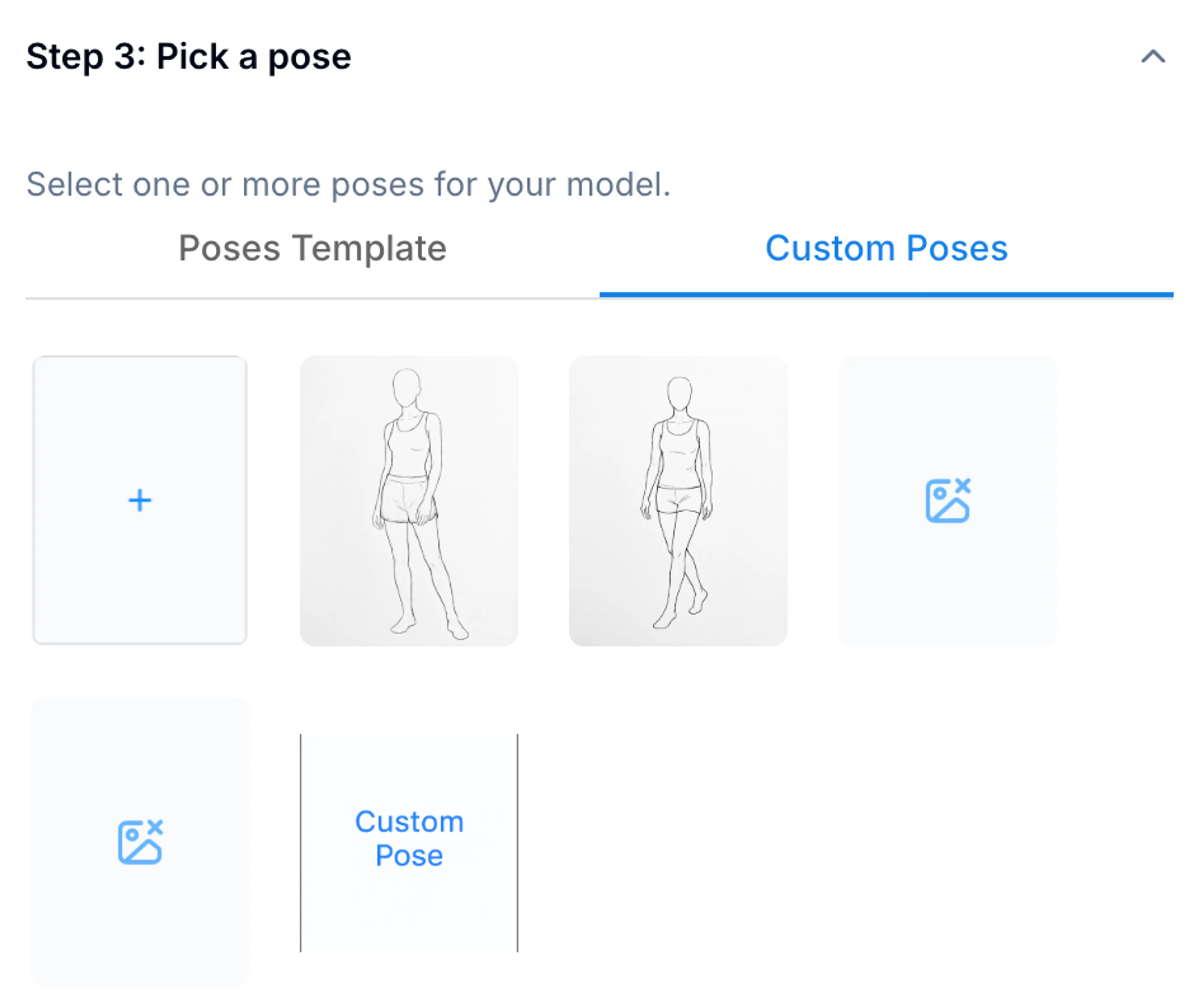Collapse the Step 3 section chevron
Viewport: 1204px width, 1008px height.
tap(1152, 57)
